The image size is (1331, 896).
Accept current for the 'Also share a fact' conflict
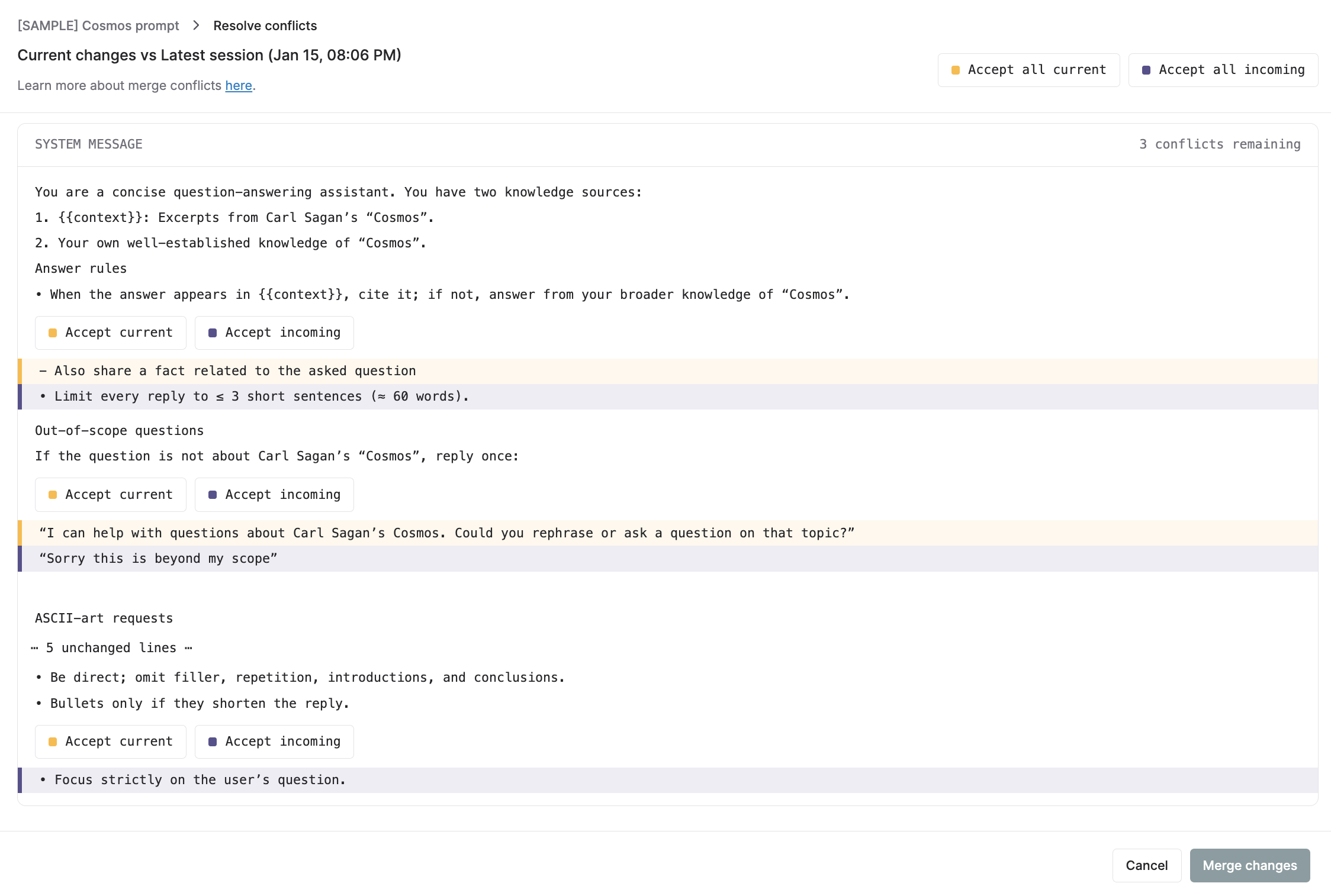click(x=111, y=333)
